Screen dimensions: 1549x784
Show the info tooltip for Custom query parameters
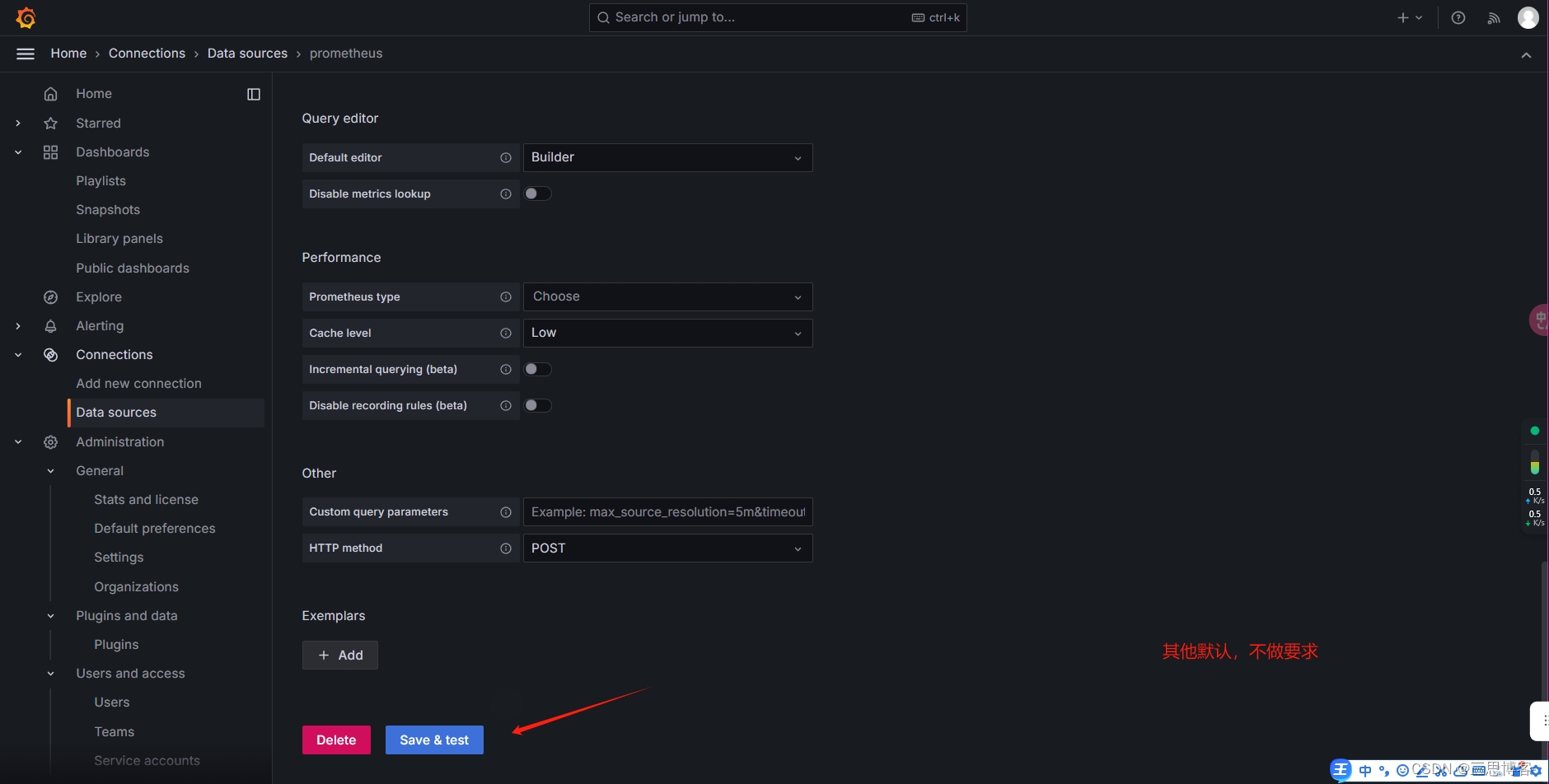pyautogui.click(x=506, y=511)
